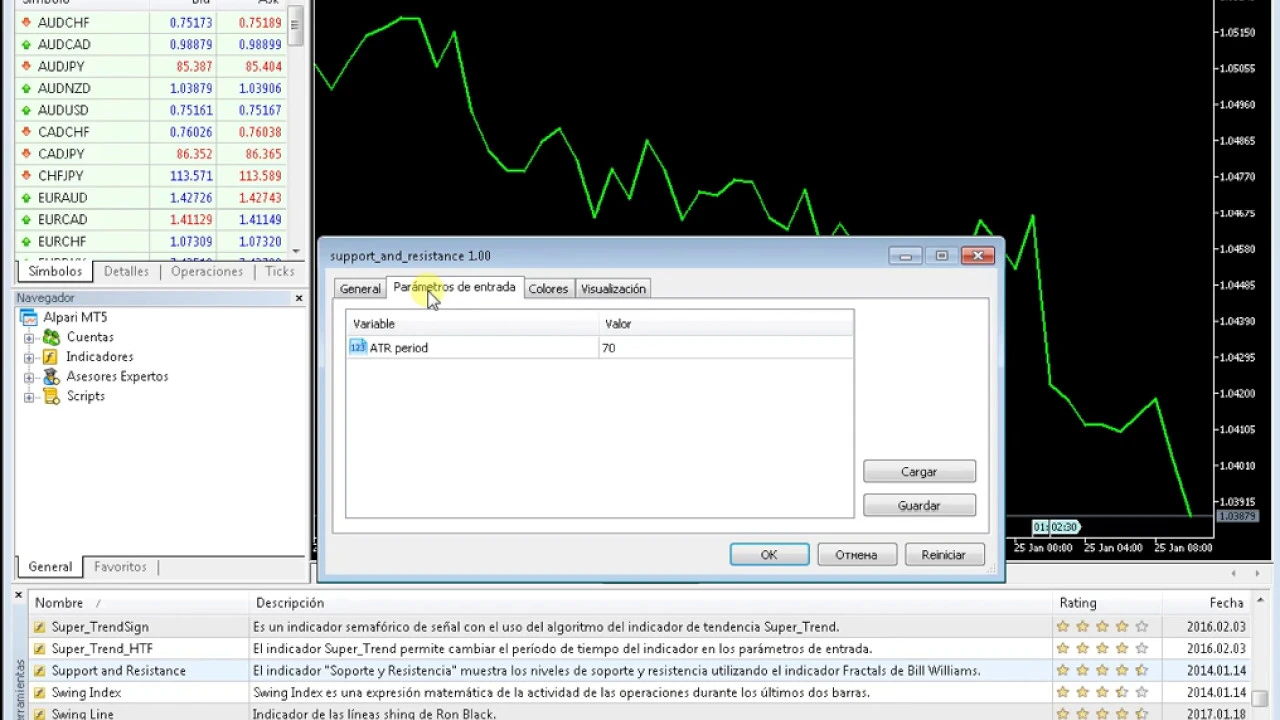This screenshot has width=1280, height=720.
Task: Click the Swing Line indicator icon
Action: point(40,714)
